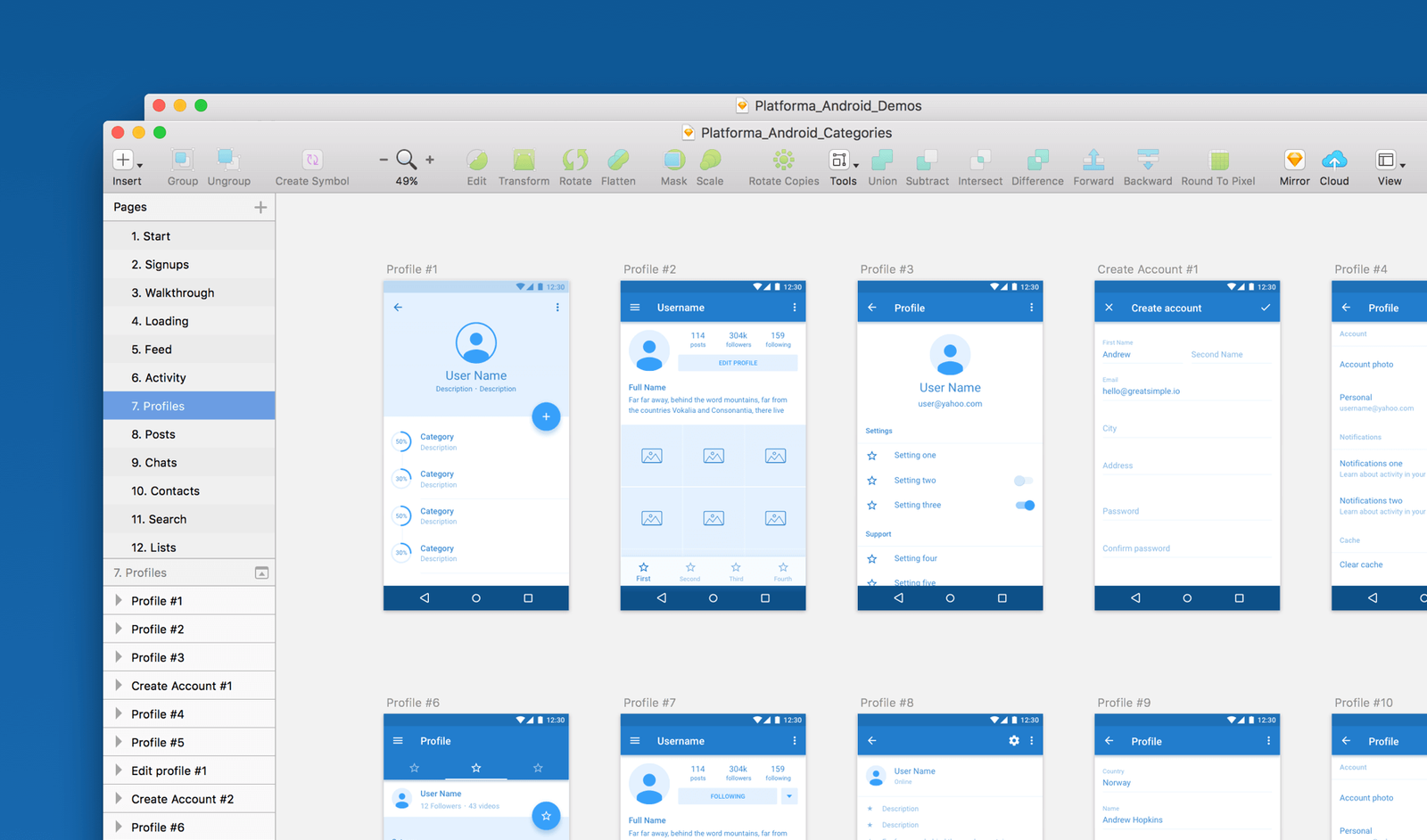Click the Flatten toolbar icon
The image size is (1427, 840).
[618, 160]
